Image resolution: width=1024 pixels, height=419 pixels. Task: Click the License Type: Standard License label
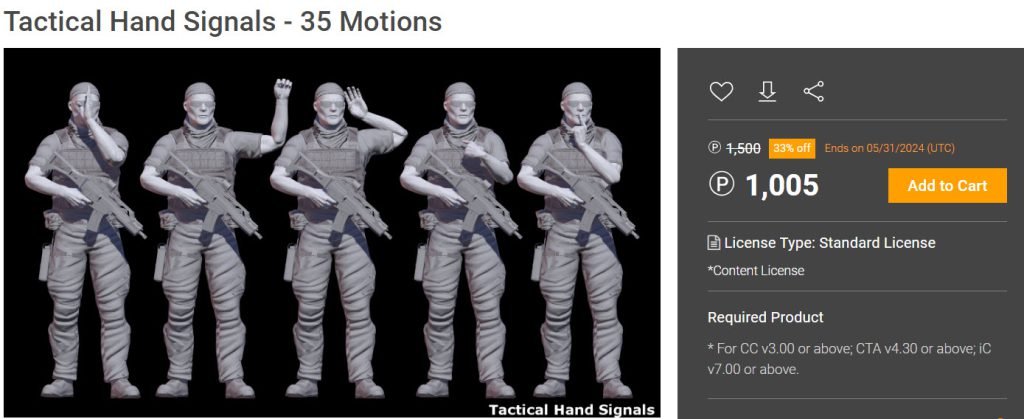coord(830,243)
